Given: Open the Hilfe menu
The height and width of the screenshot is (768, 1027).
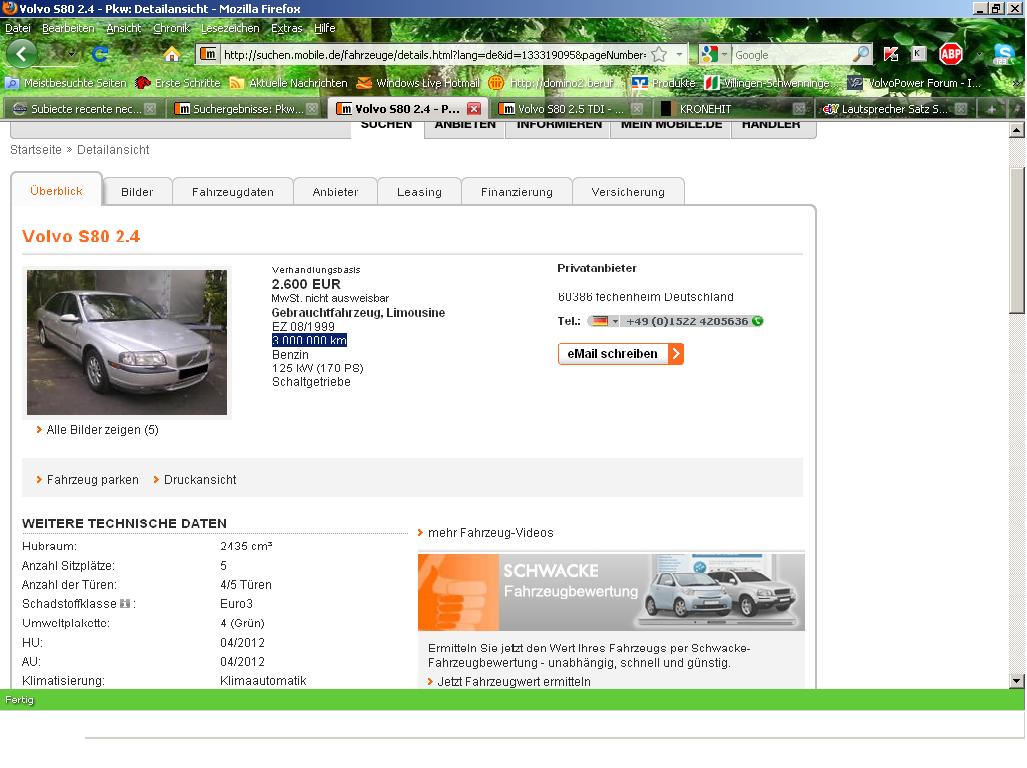Looking at the screenshot, I should (x=324, y=28).
